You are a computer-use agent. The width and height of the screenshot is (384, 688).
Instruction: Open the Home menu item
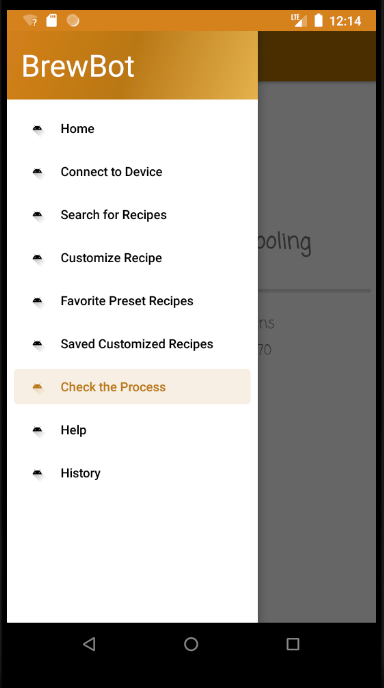click(x=132, y=129)
